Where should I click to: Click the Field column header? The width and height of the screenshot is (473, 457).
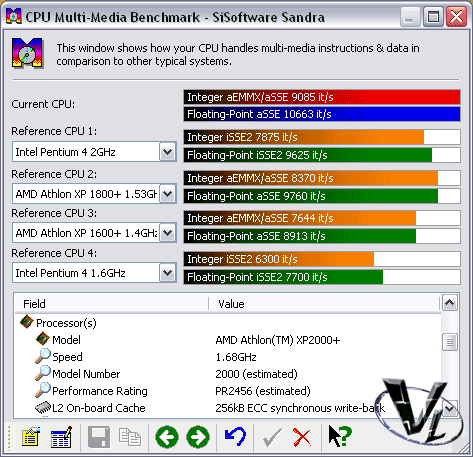(x=112, y=304)
